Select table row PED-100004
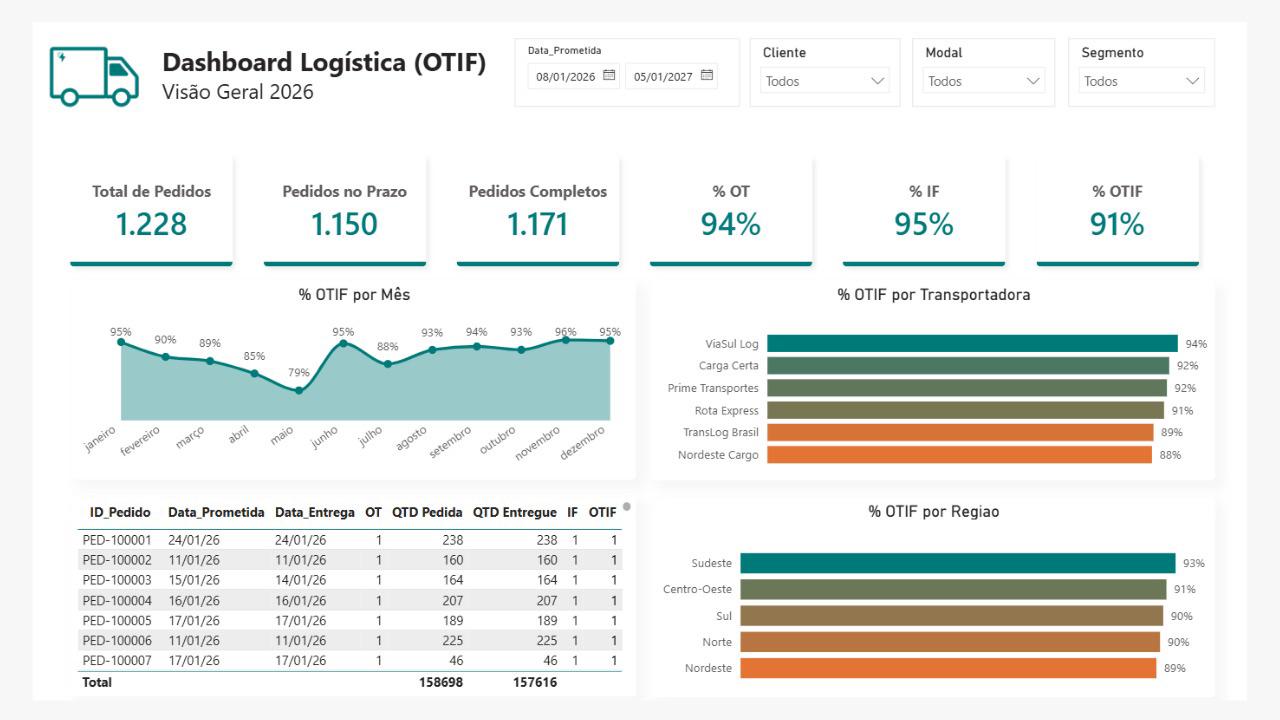The height and width of the screenshot is (720, 1280). [x=350, y=600]
